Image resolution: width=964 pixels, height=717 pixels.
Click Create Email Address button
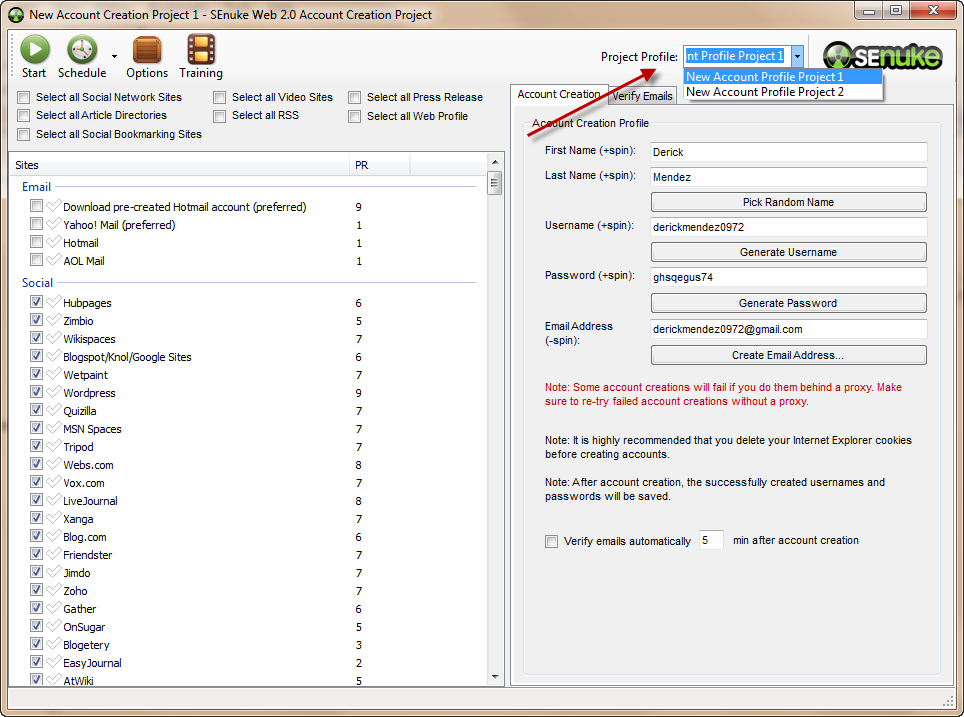point(788,355)
